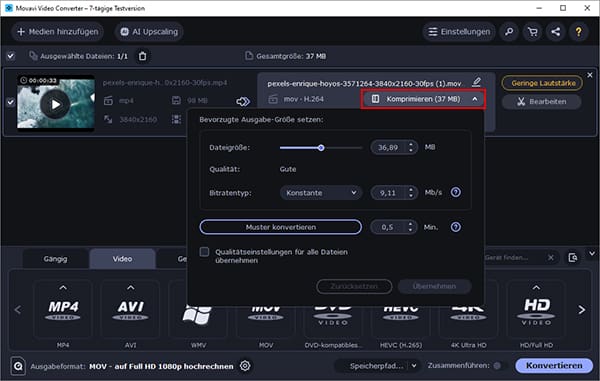The width and height of the screenshot is (600, 381).
Task: Collapse the format panel with the chevron
Action: click(592, 253)
